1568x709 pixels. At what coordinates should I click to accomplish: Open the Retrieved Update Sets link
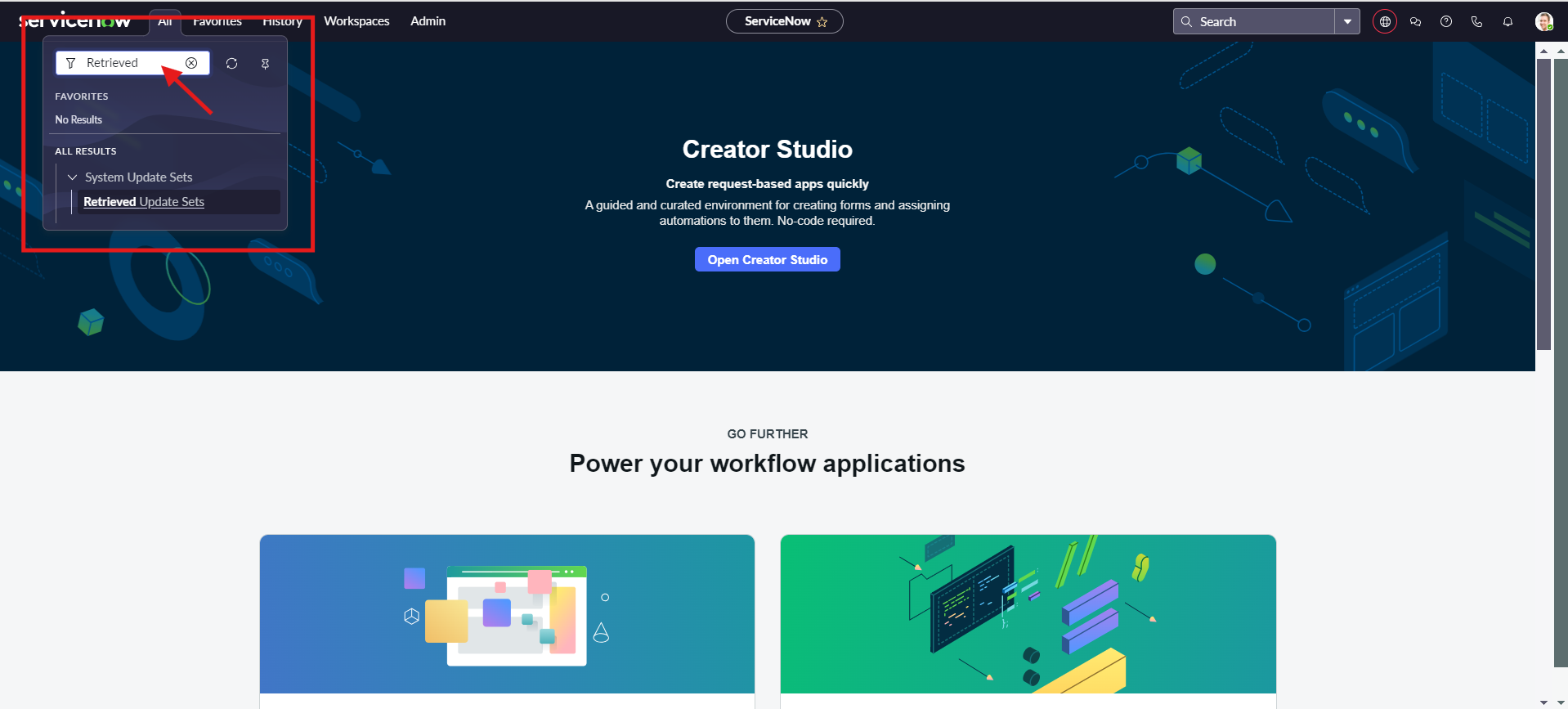click(144, 202)
